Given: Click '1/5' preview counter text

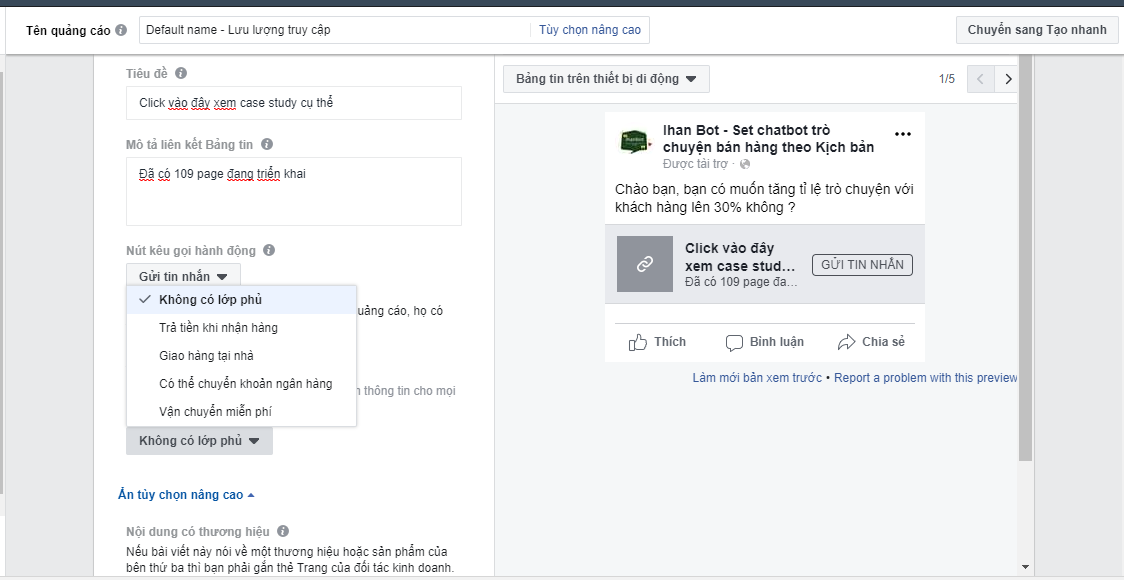Looking at the screenshot, I should [x=947, y=79].
